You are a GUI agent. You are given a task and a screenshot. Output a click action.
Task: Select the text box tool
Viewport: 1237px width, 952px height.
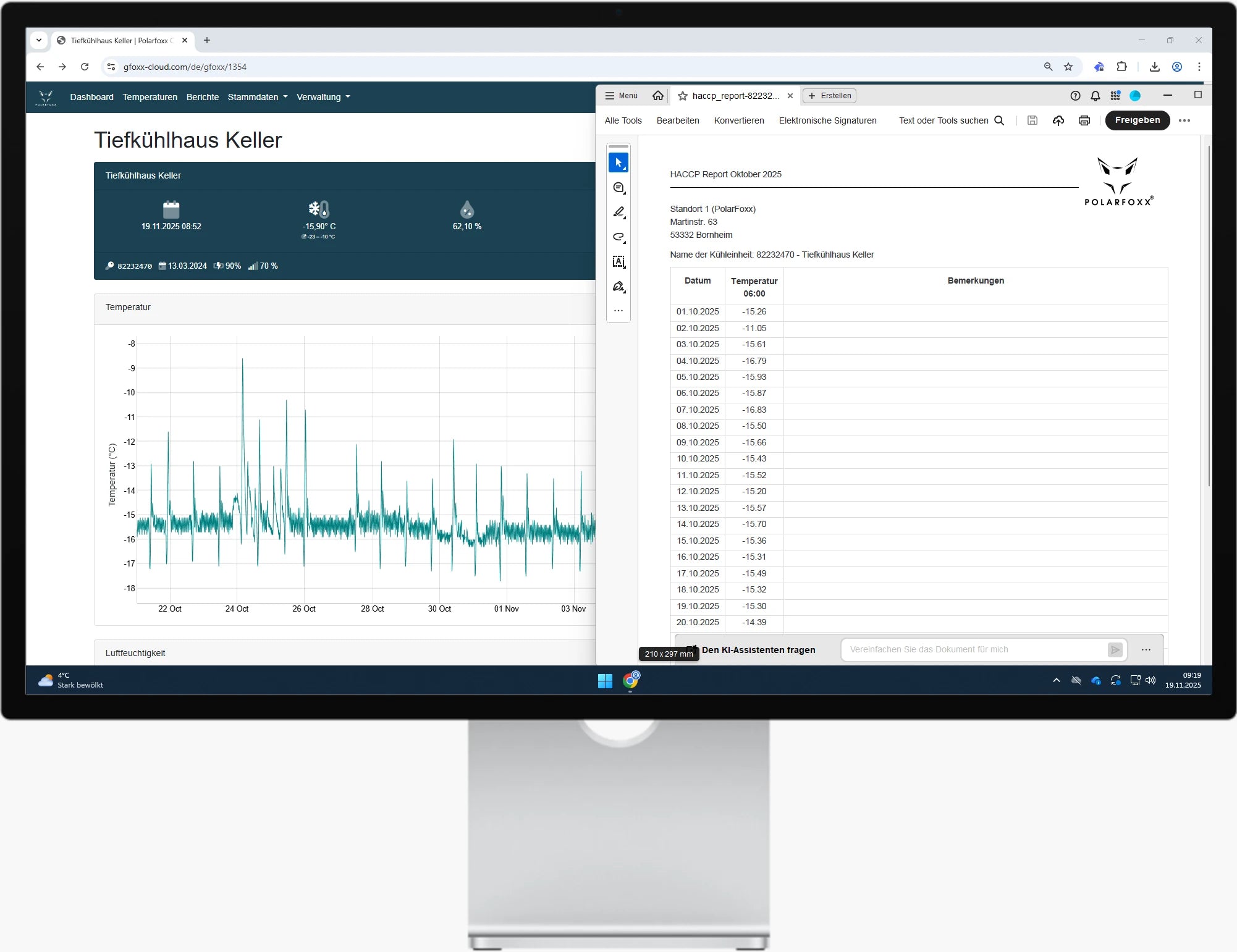click(x=618, y=262)
